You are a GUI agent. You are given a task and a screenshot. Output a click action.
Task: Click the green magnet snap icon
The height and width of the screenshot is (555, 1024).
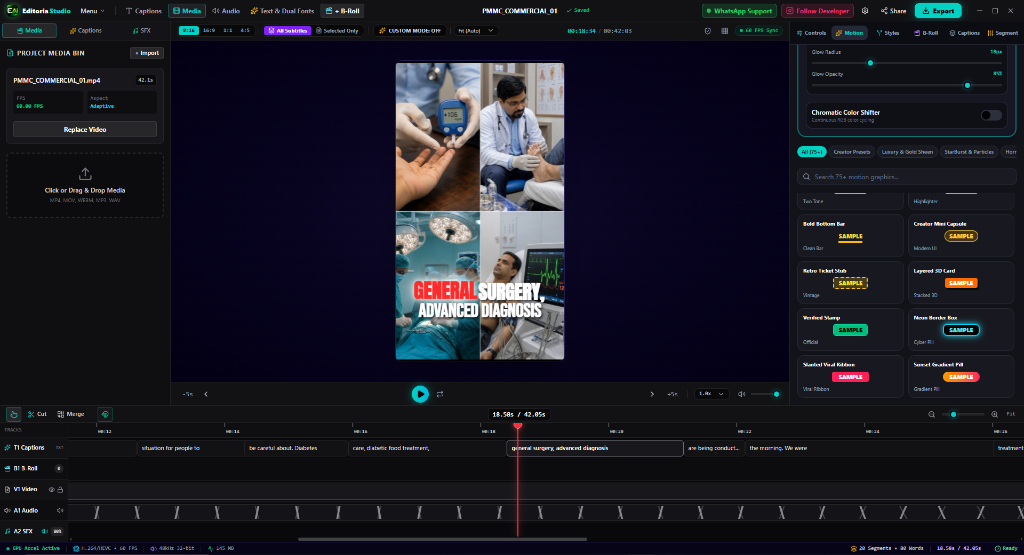105,414
